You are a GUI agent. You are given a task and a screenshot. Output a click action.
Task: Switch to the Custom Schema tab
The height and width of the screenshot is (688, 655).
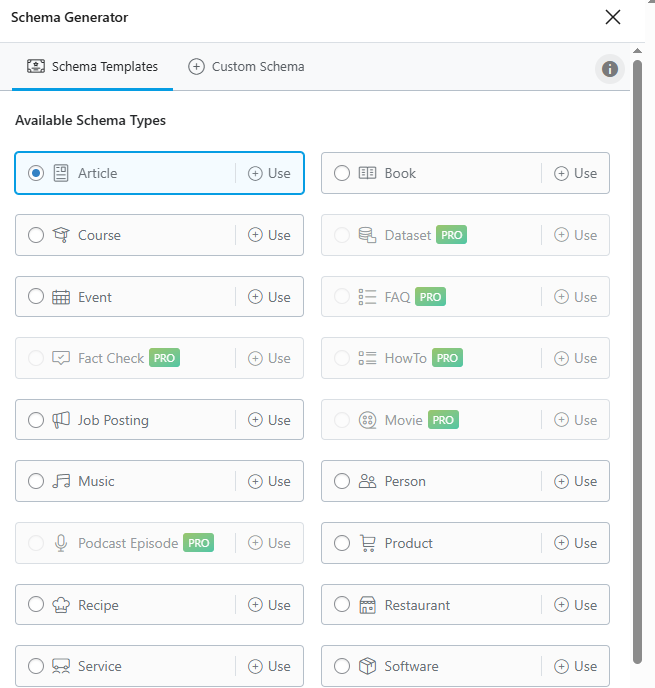246,67
